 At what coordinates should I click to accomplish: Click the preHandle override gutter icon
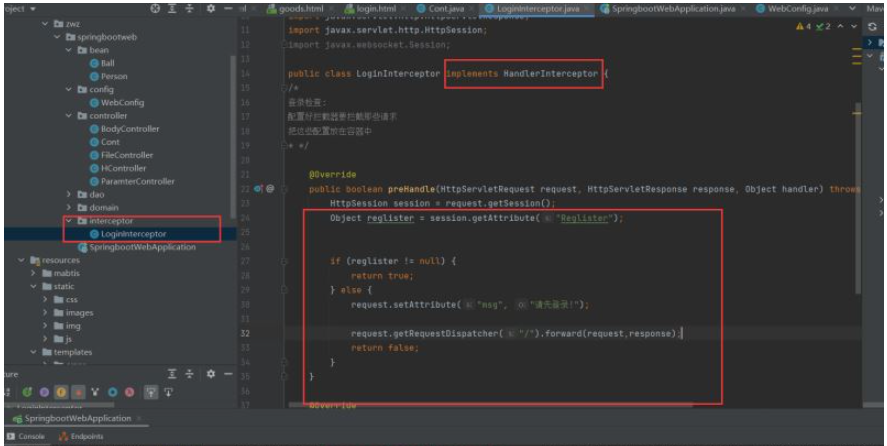[x=258, y=188]
